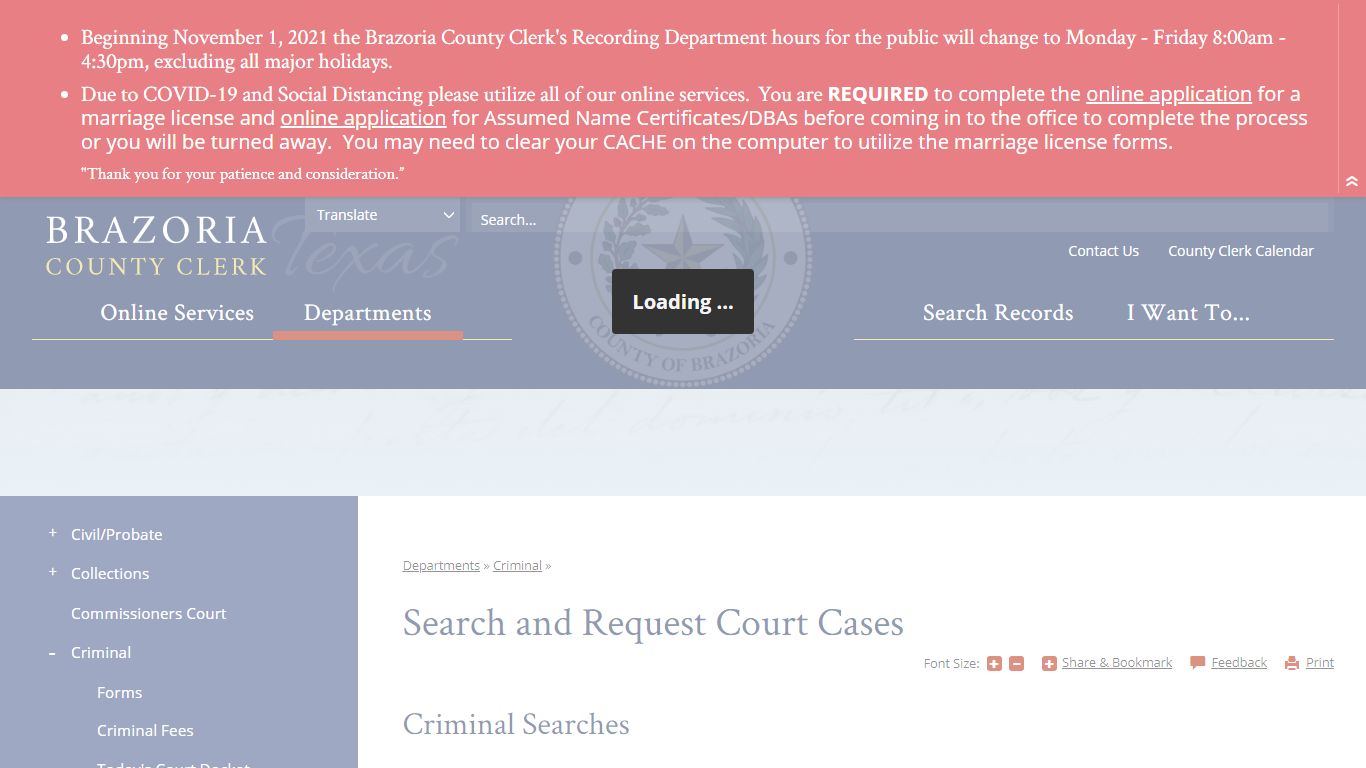The image size is (1366, 768).
Task: Click the Share & Bookmark plus icon
Action: click(1049, 664)
